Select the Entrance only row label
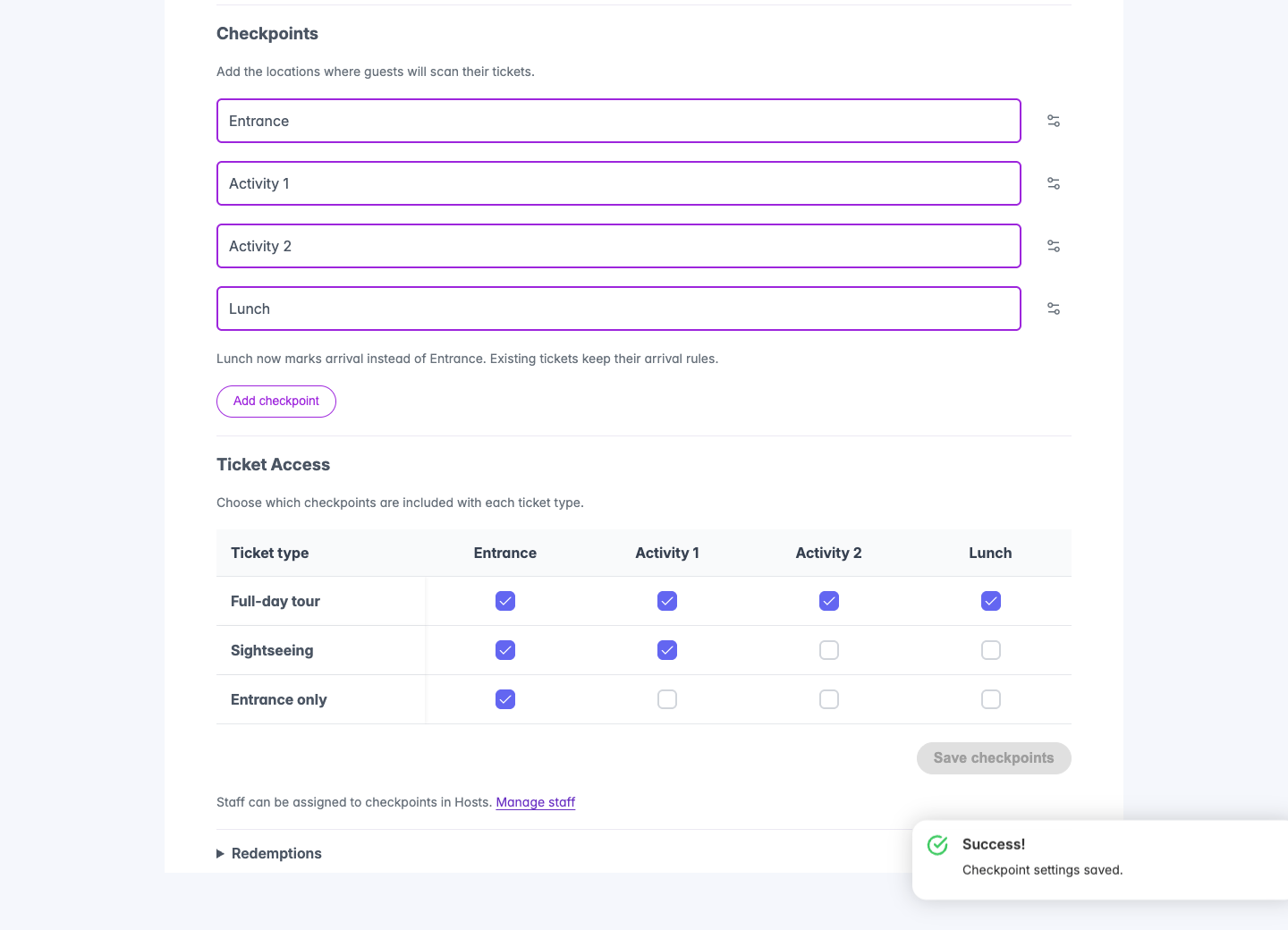Image resolution: width=1288 pixels, height=930 pixels. [279, 699]
